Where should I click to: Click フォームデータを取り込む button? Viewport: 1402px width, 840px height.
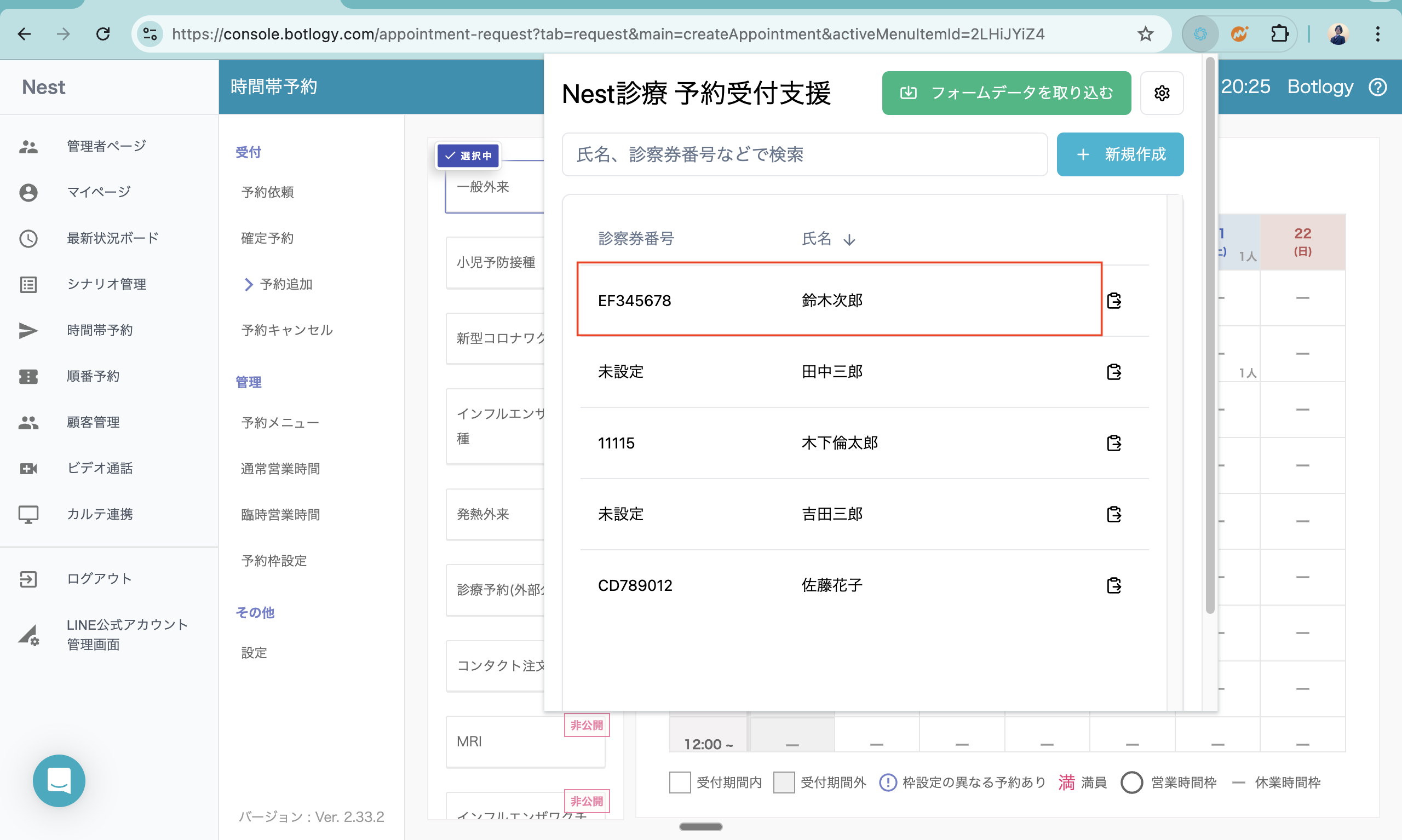(x=1006, y=93)
